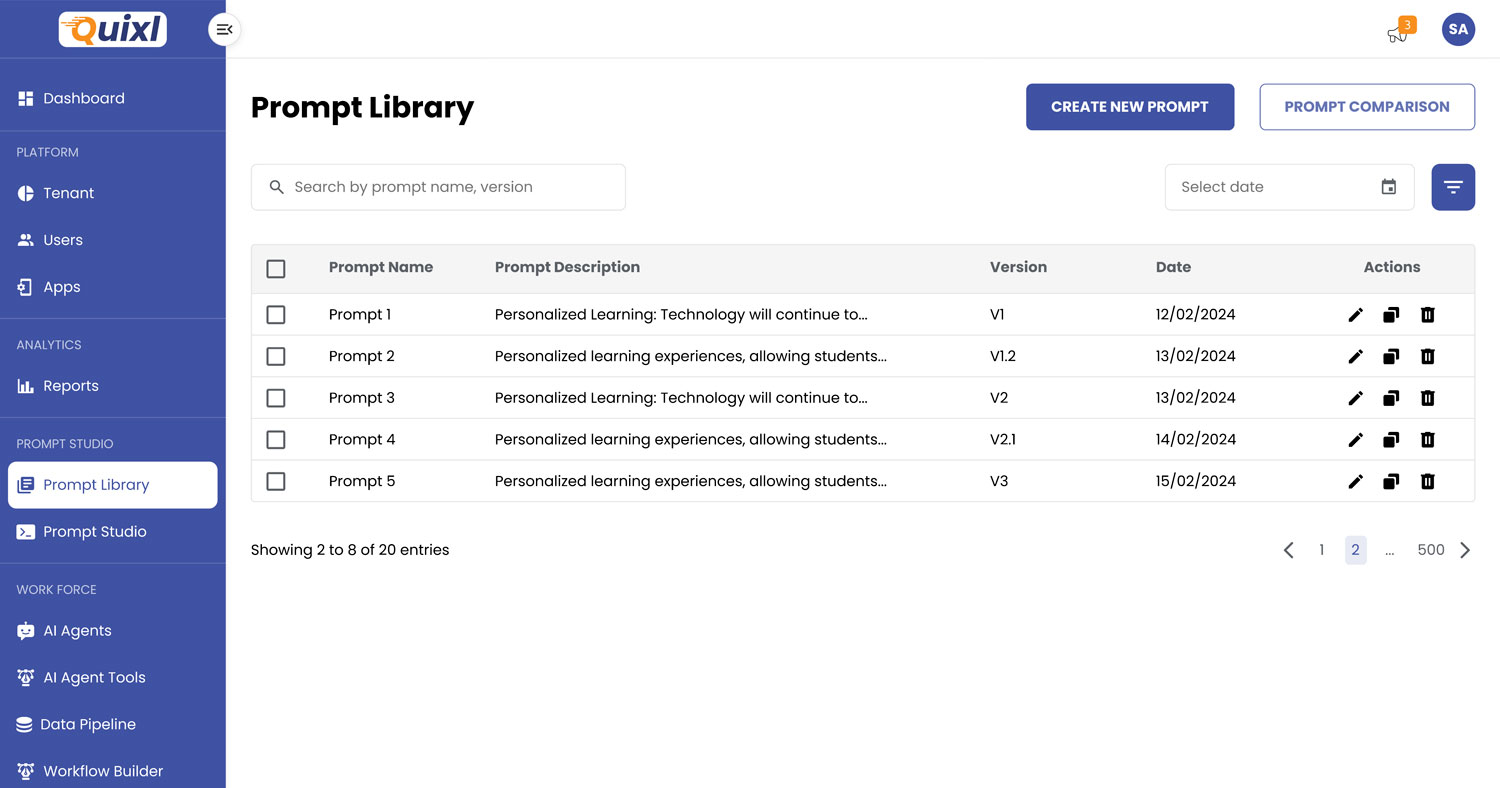Image resolution: width=1500 pixels, height=788 pixels.
Task: Collapse the sidebar using the menu toggle icon
Action: [225, 30]
